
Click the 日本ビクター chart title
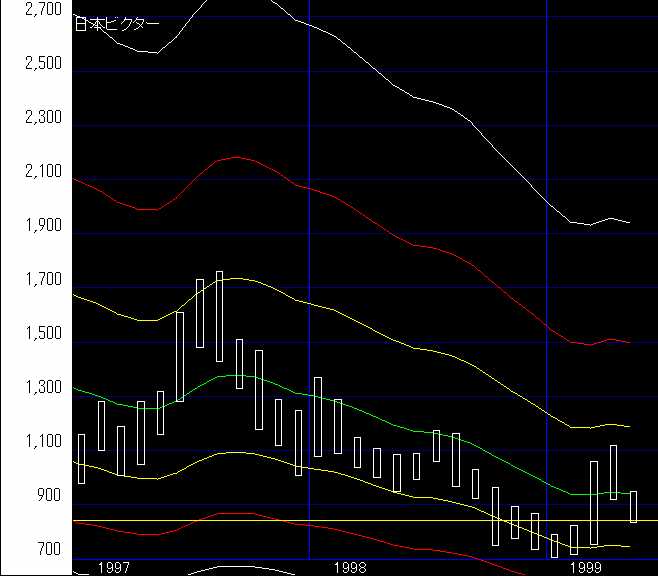point(117,24)
